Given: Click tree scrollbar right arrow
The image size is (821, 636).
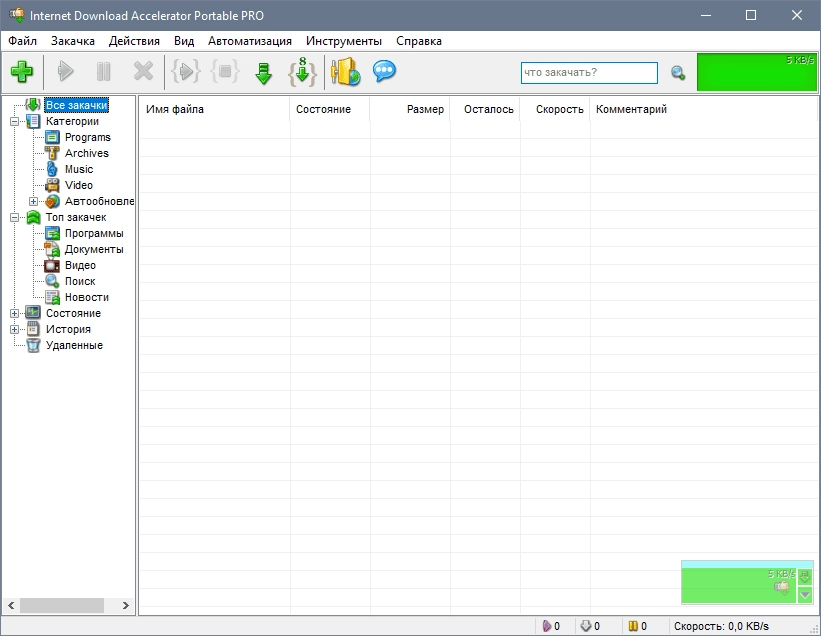Looking at the screenshot, I should [x=126, y=606].
